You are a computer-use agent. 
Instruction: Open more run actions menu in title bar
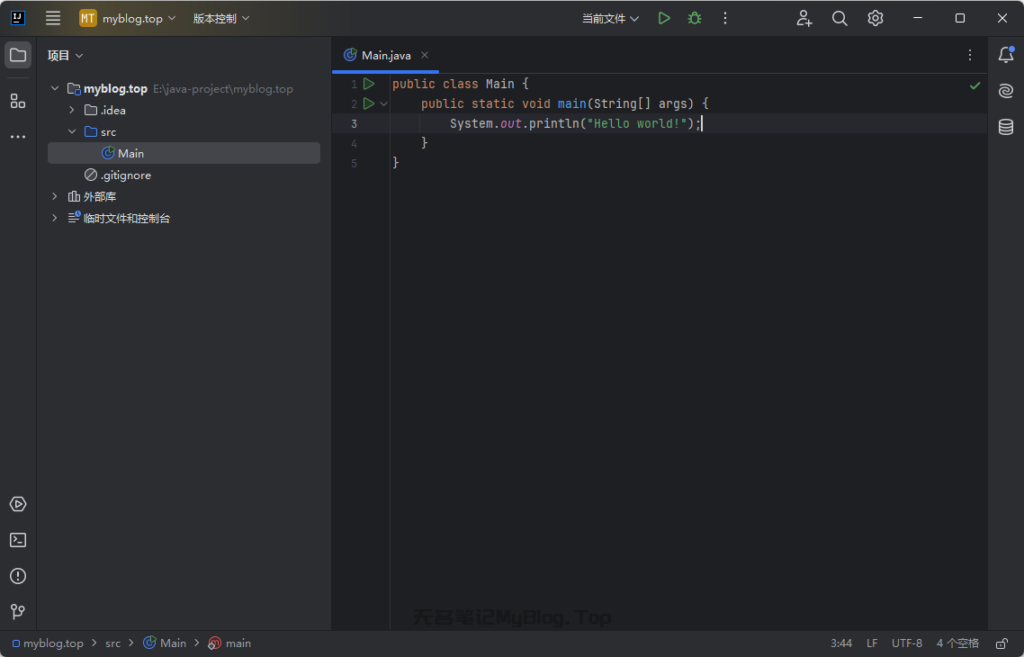click(725, 18)
